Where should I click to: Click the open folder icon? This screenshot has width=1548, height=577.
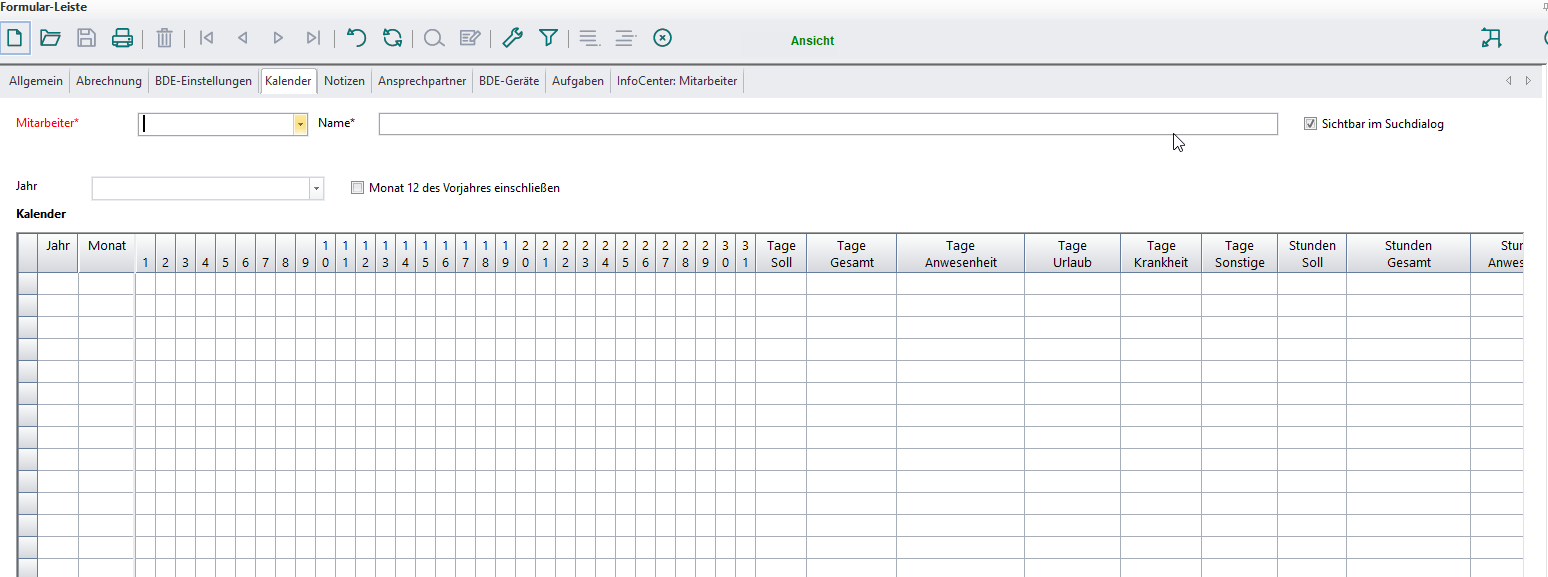[50, 38]
